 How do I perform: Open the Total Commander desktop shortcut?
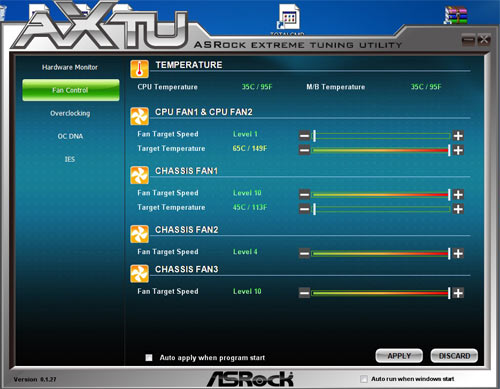coord(288,19)
